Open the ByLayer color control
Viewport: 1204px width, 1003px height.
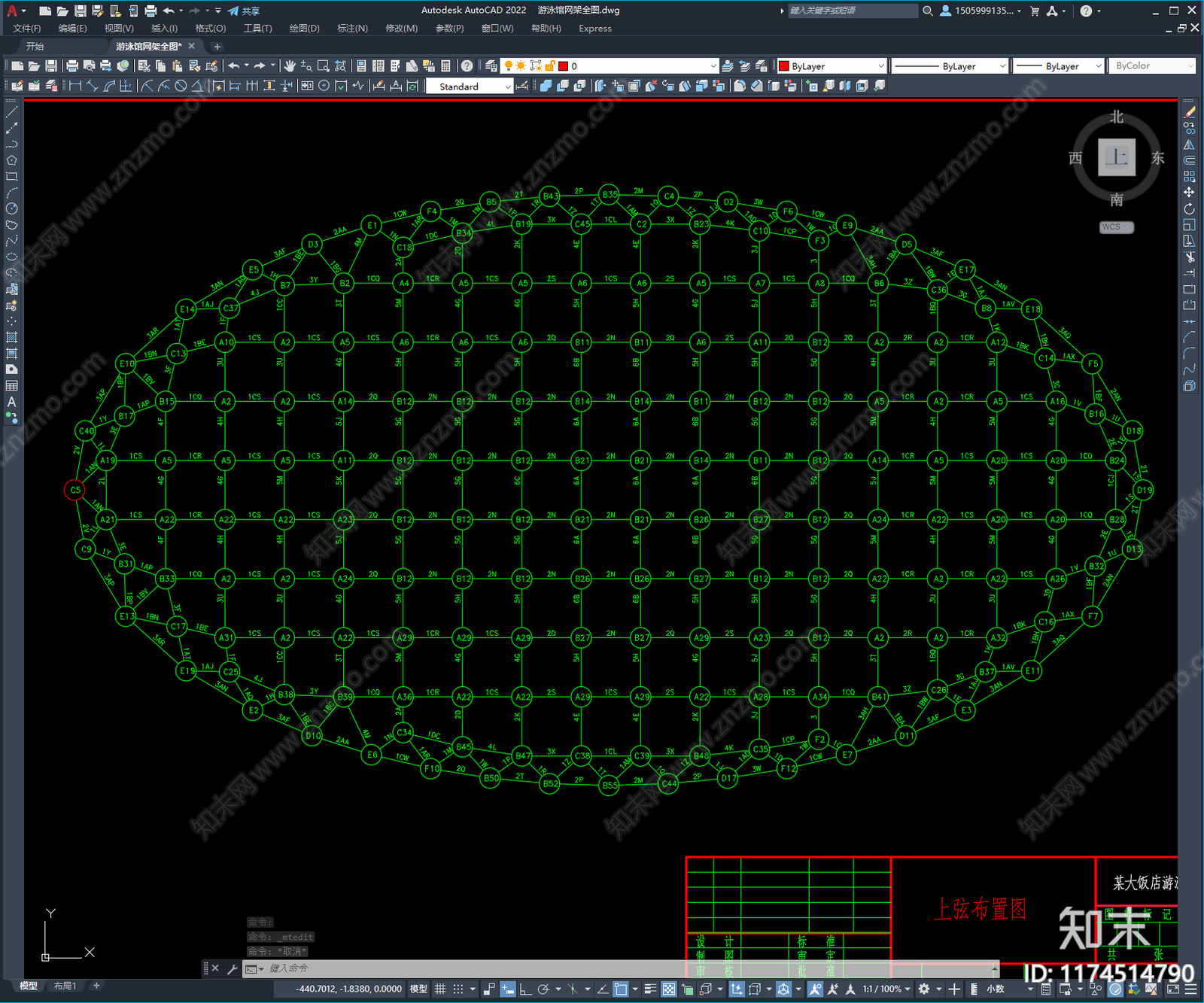click(x=832, y=66)
